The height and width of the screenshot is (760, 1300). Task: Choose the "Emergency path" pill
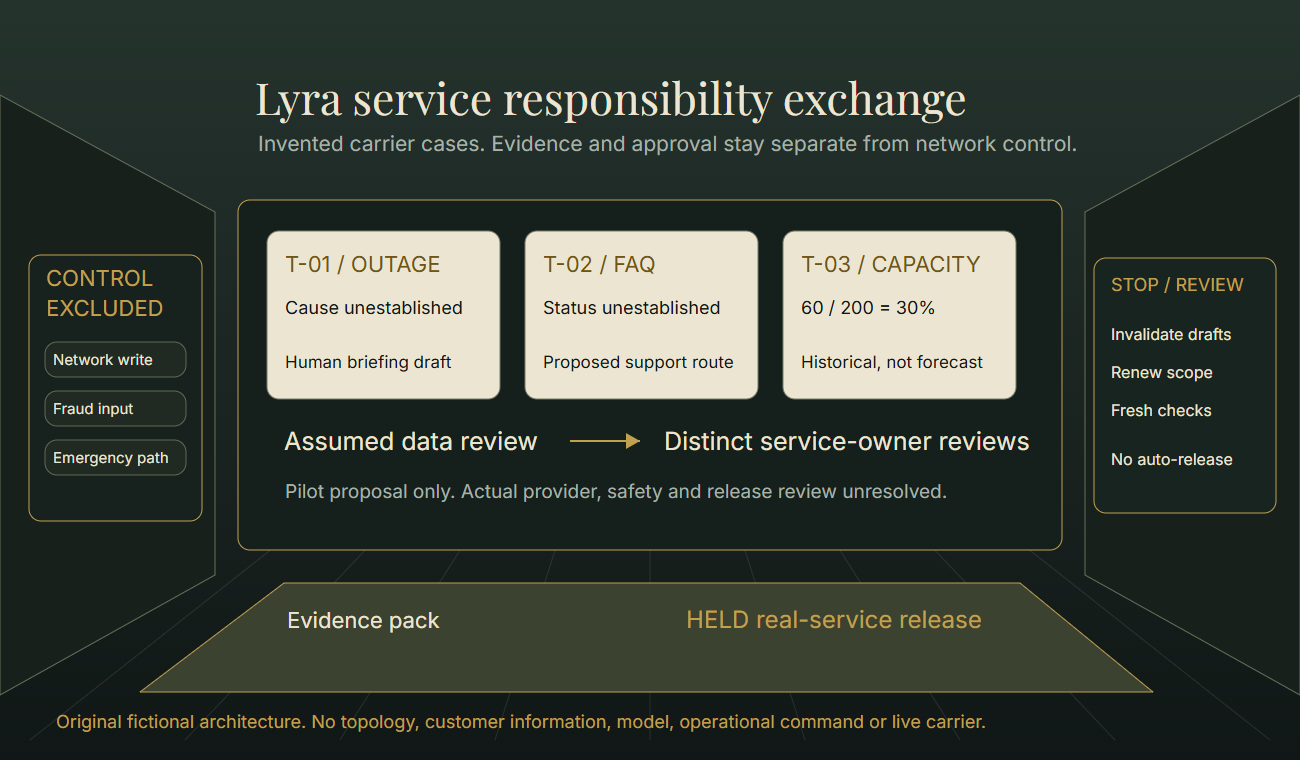coord(115,458)
